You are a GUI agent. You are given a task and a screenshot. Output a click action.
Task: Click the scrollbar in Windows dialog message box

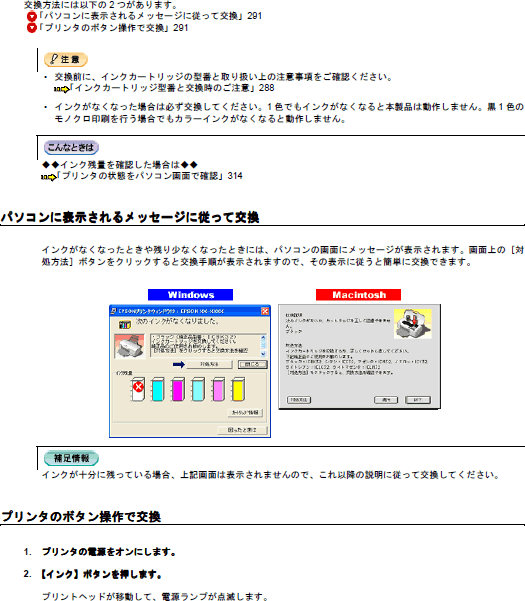263,346
